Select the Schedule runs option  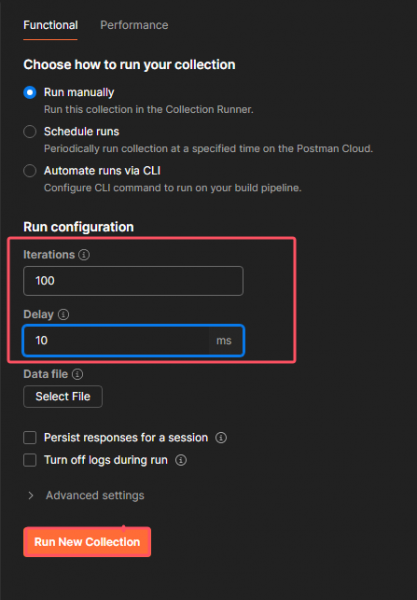tap(30, 132)
